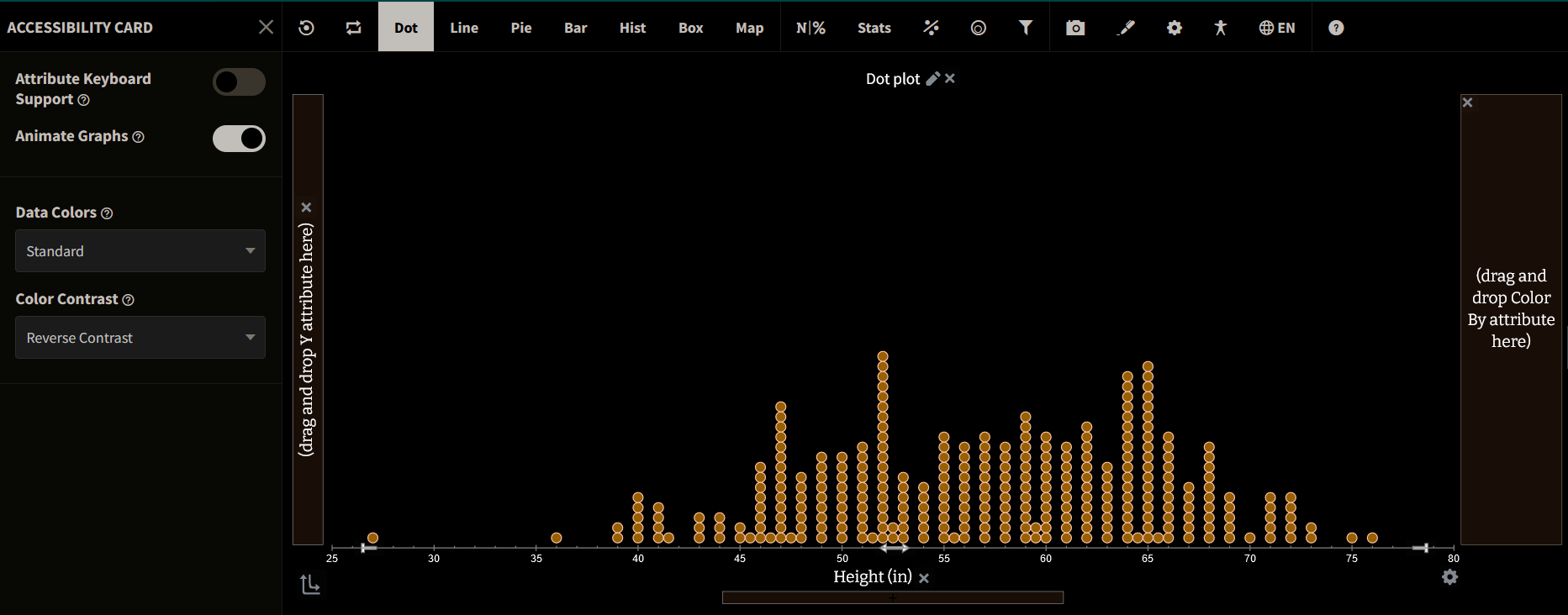Click the camera snapshot icon
1568x615 pixels.
tap(1075, 28)
